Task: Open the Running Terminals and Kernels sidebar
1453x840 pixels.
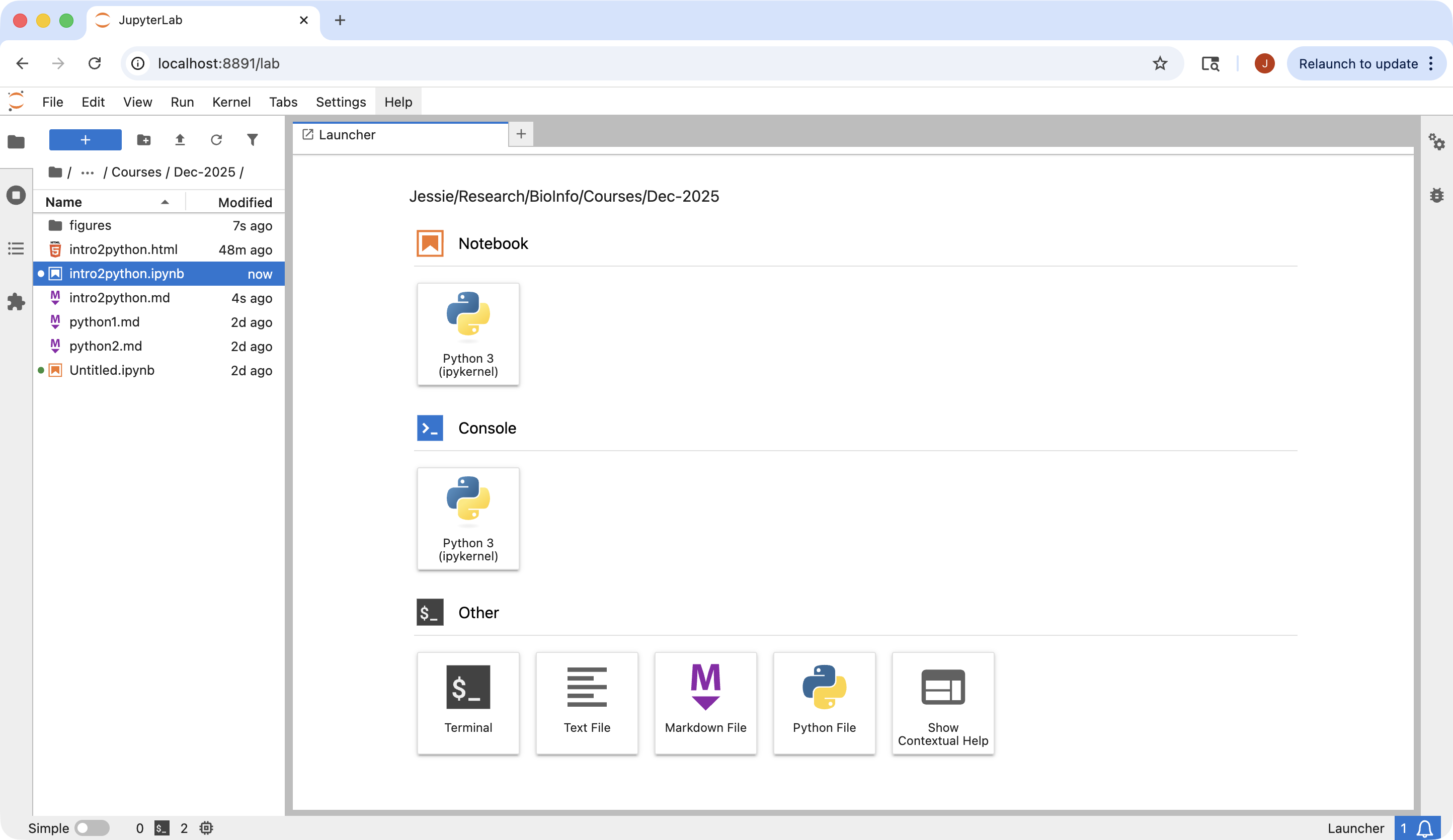Action: 16,195
